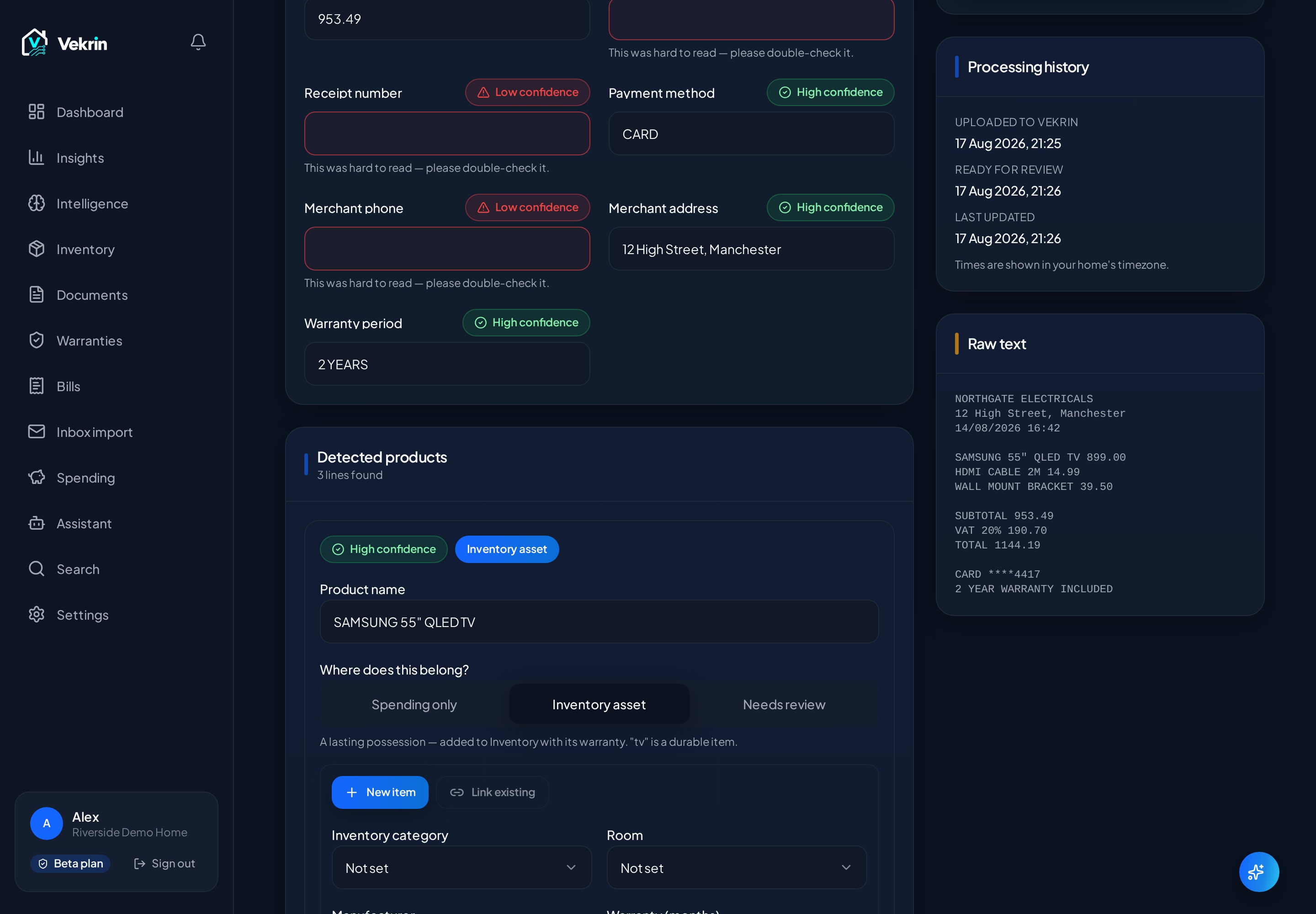Edit the Product name field

click(599, 622)
